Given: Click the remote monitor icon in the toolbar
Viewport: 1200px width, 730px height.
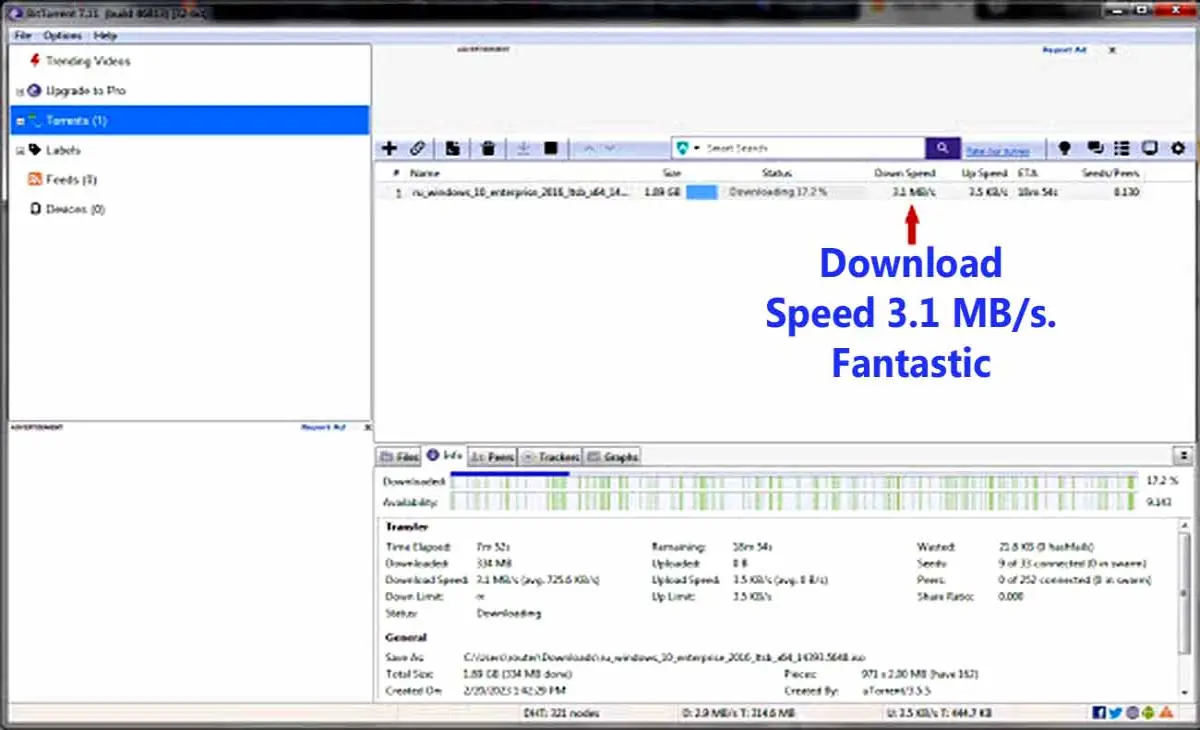Looking at the screenshot, I should click(1150, 148).
